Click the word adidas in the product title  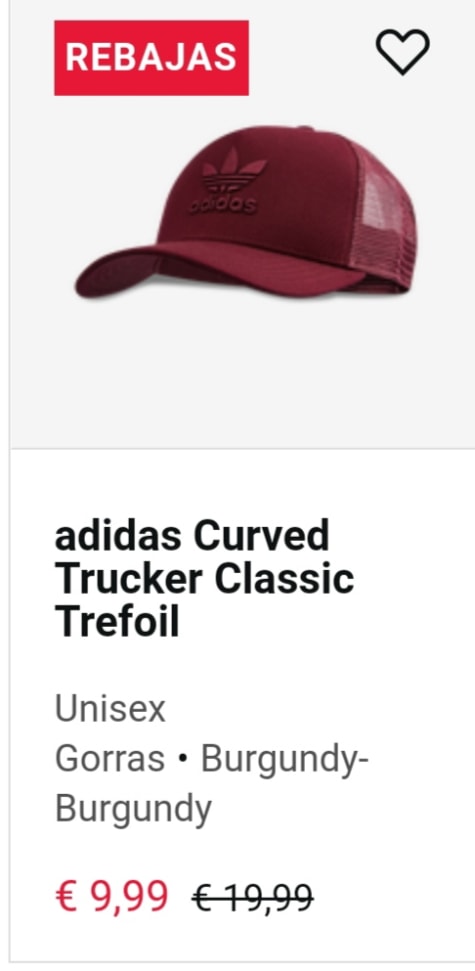(x=117, y=536)
